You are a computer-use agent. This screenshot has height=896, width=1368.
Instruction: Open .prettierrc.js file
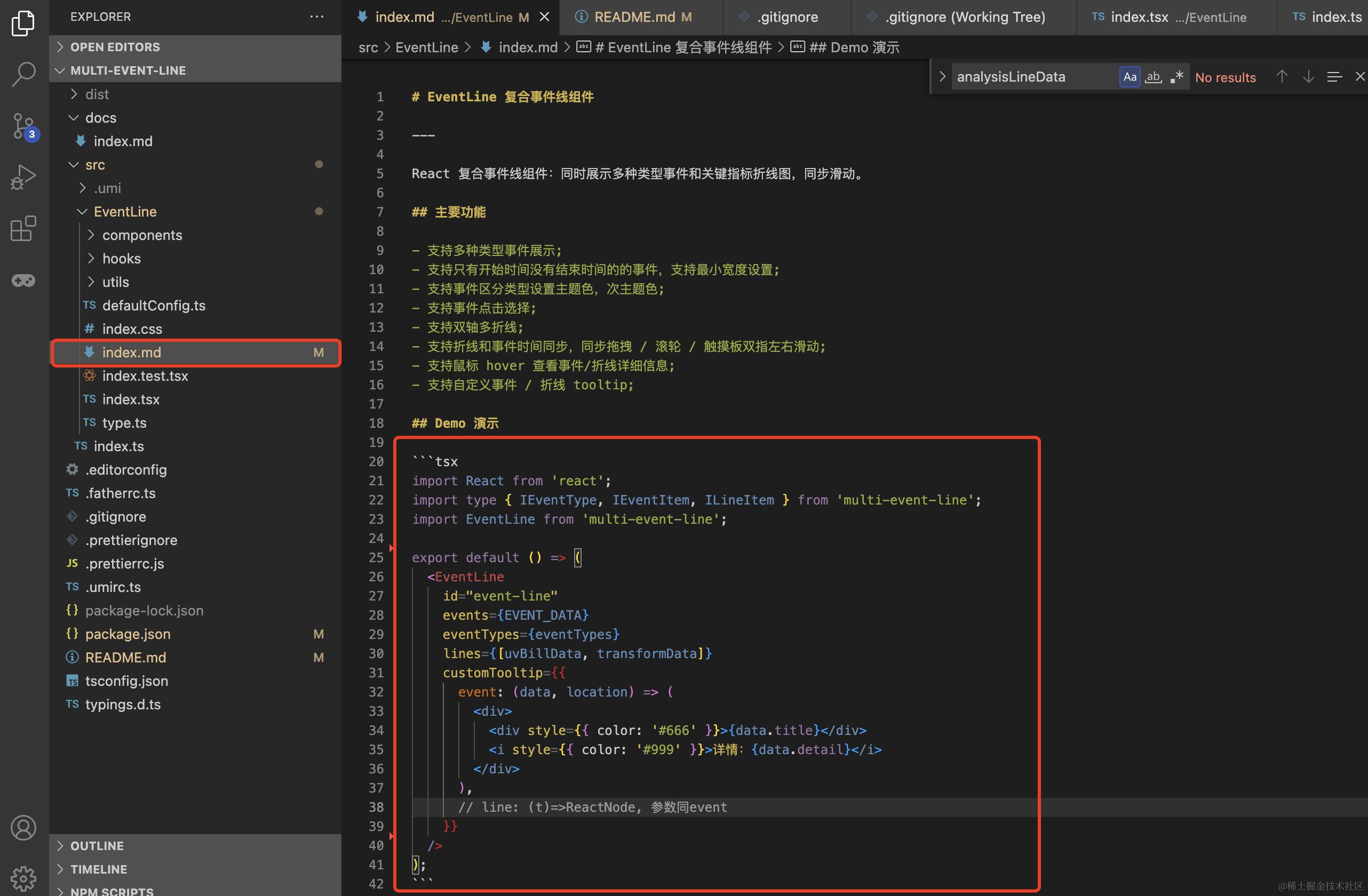tap(195, 564)
